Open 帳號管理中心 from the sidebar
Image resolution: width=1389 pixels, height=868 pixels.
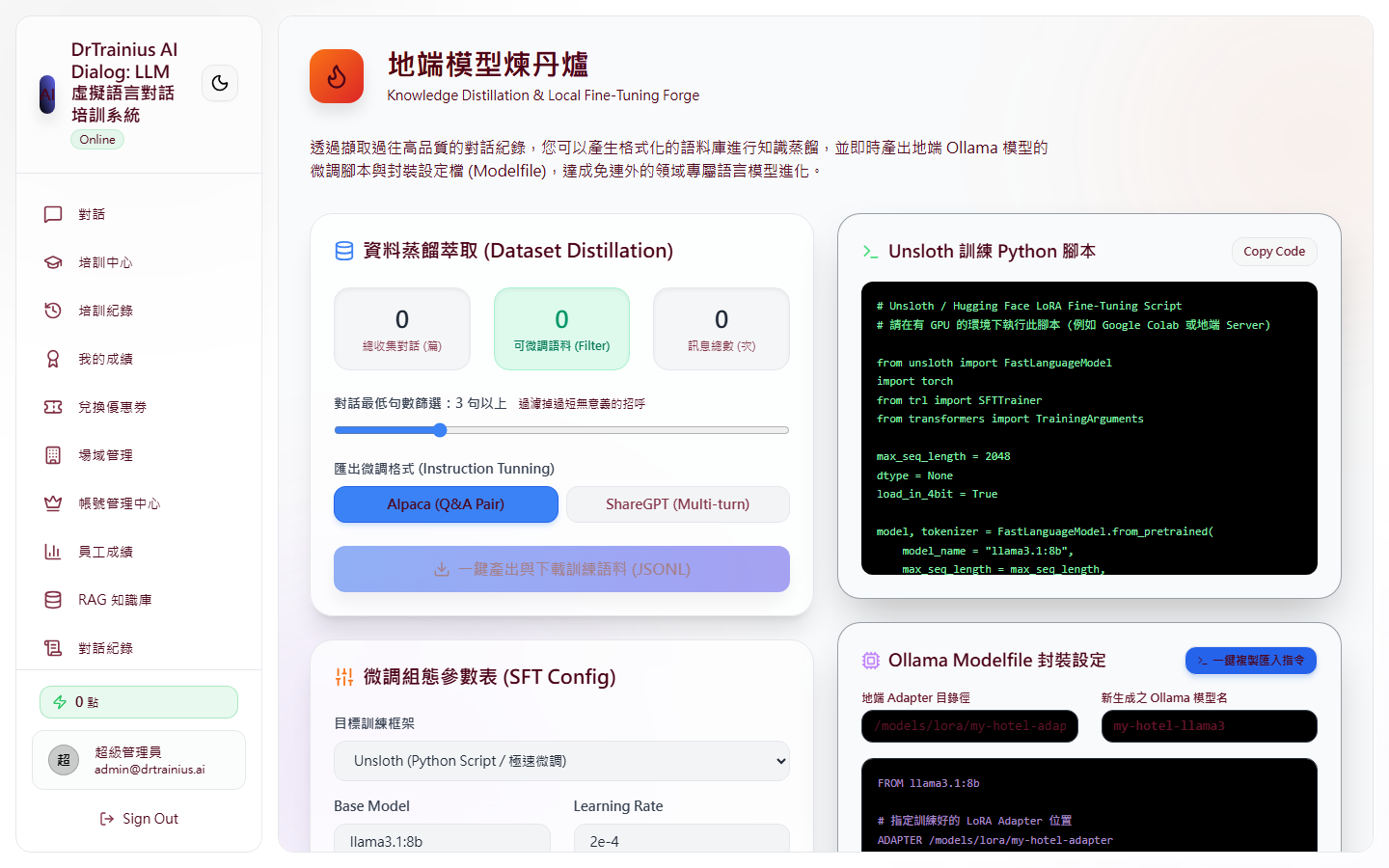(53, 502)
